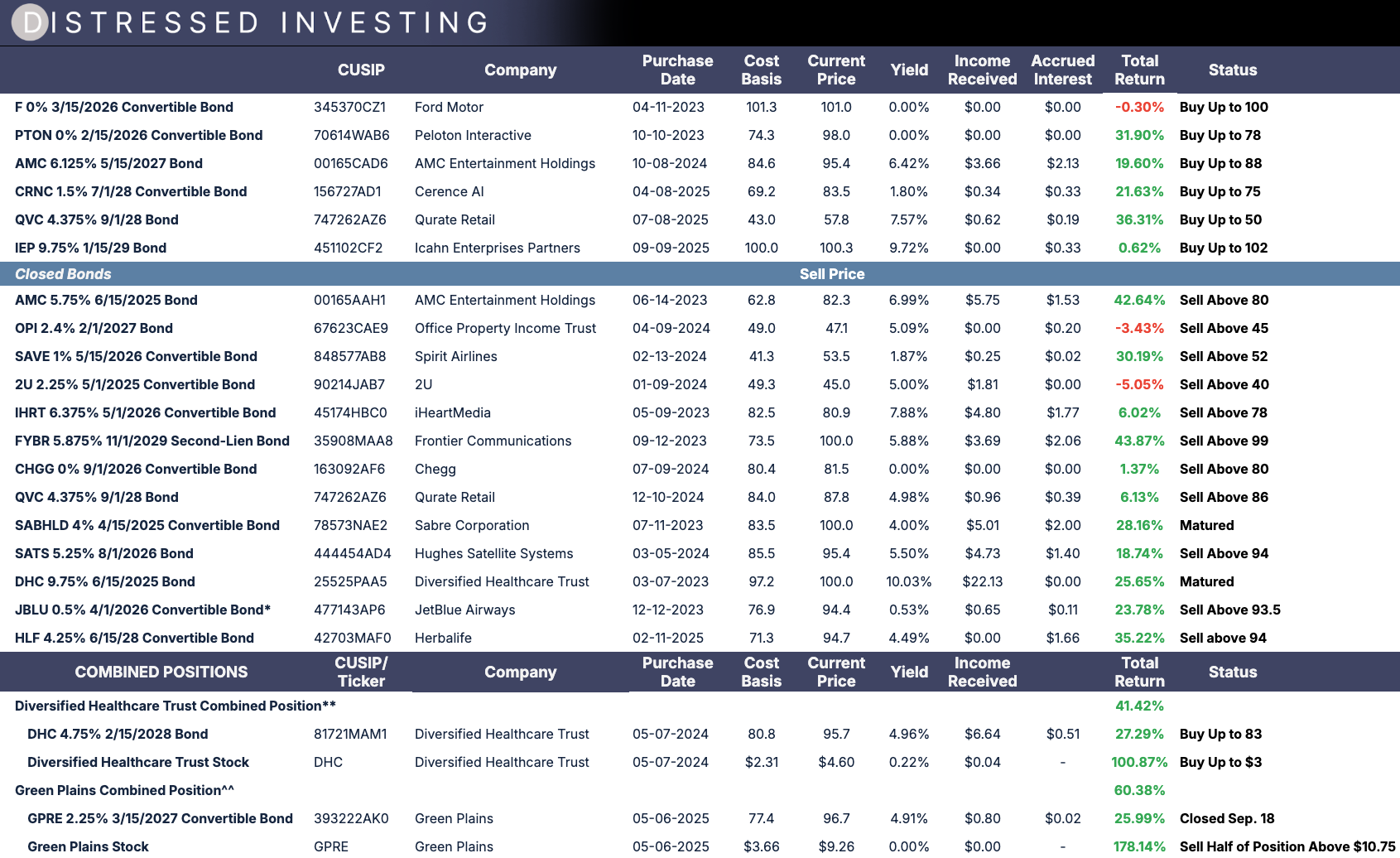Select Frontier Communications company cell
Screen dimensions: 1400x858
pyautogui.click(x=493, y=441)
